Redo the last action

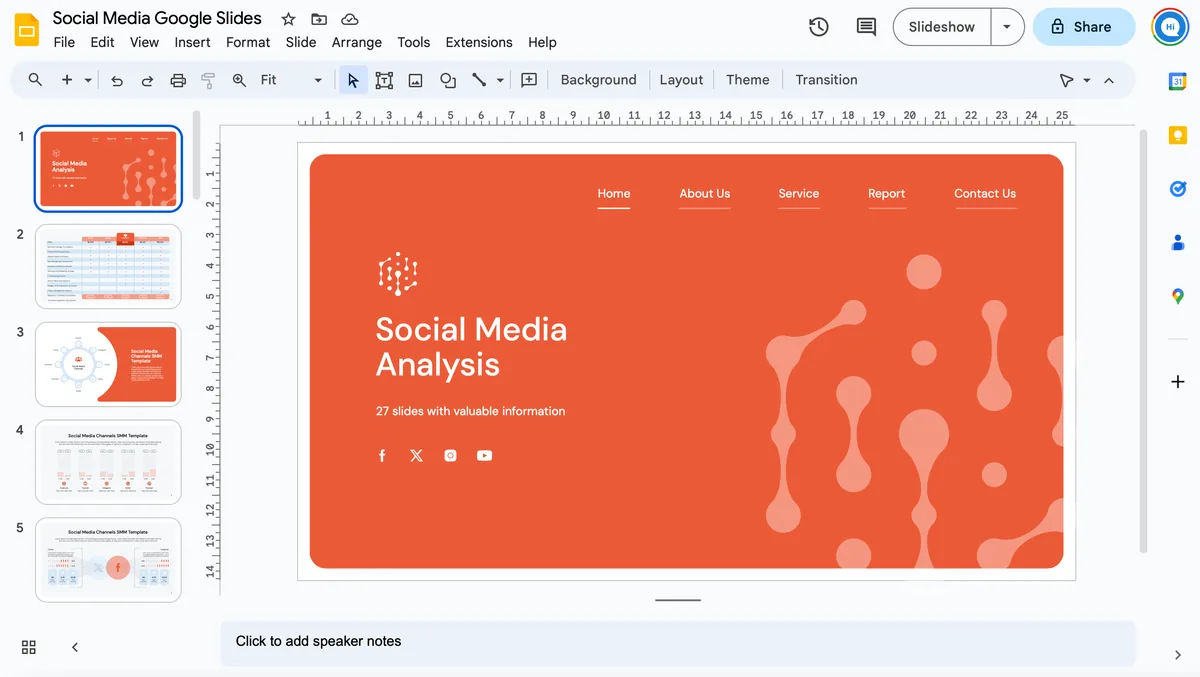point(147,80)
